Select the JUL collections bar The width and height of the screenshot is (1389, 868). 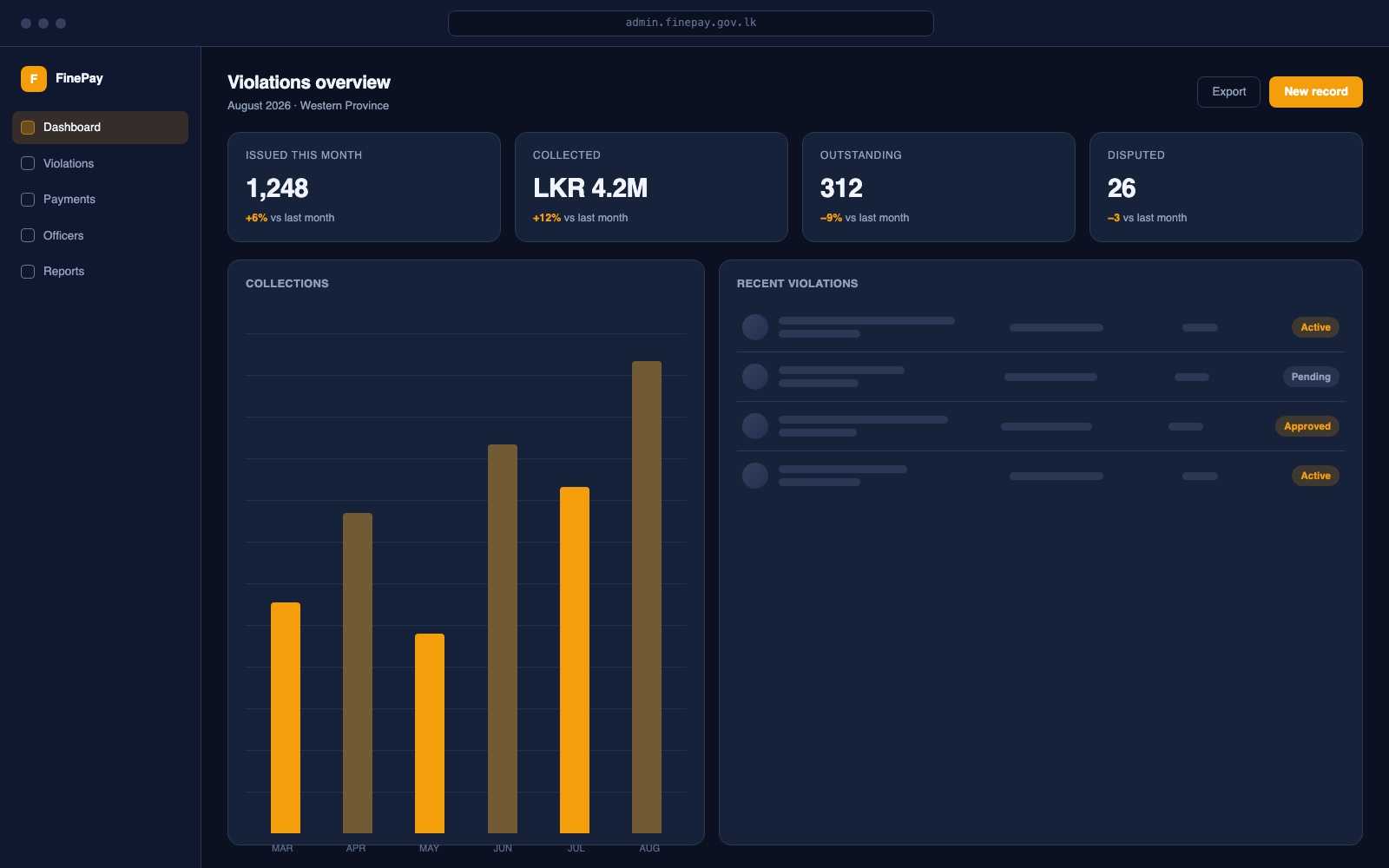tap(575, 660)
